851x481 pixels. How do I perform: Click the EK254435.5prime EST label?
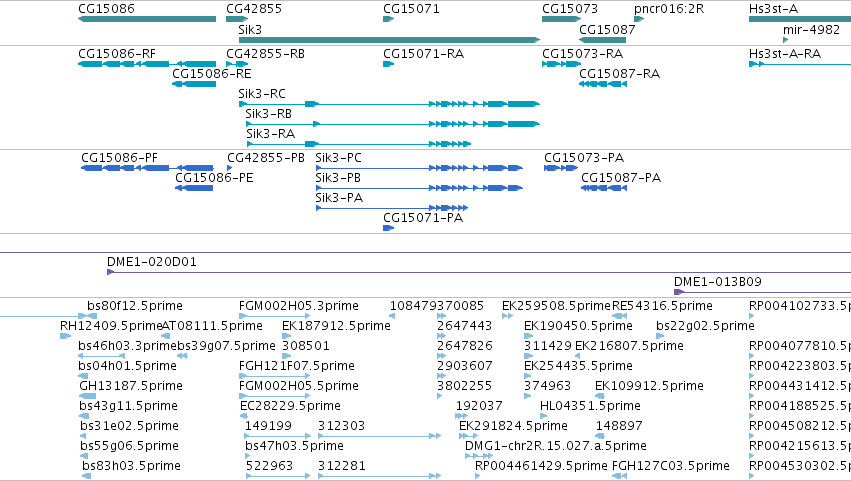pyautogui.click(x=578, y=366)
